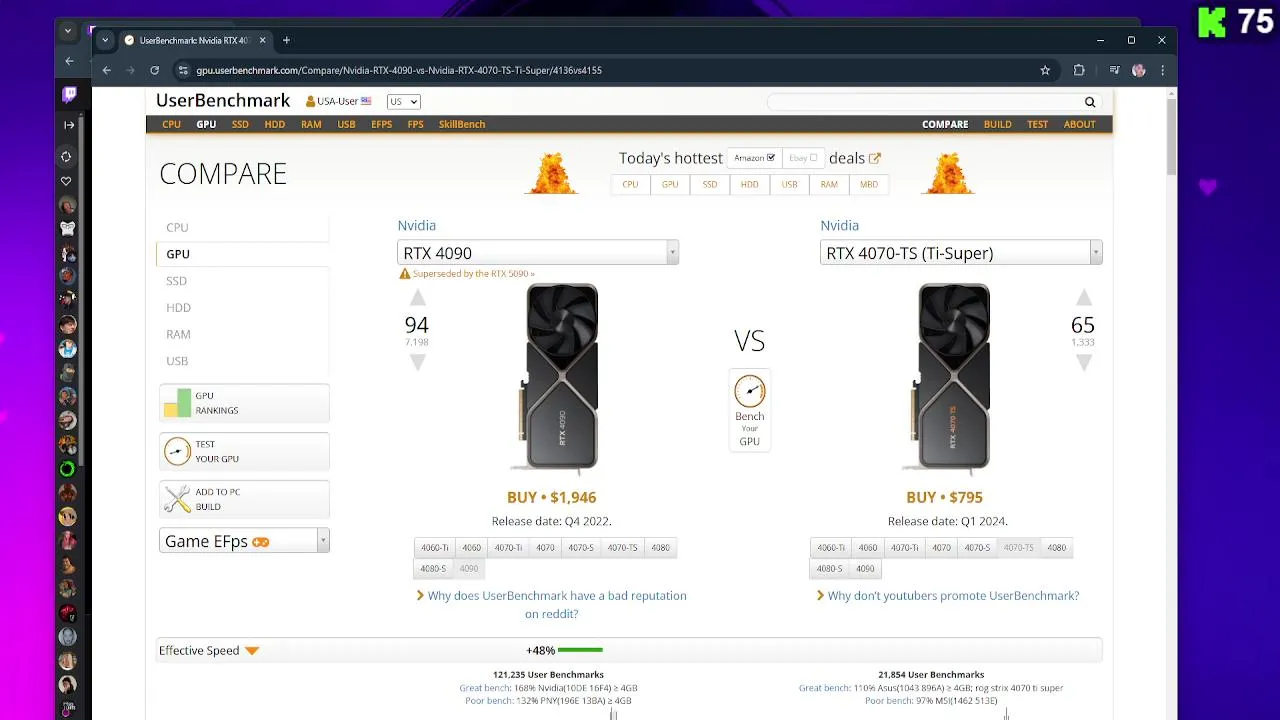Select RAM in the Compare sidebar
The width and height of the screenshot is (1280, 720).
pos(178,334)
